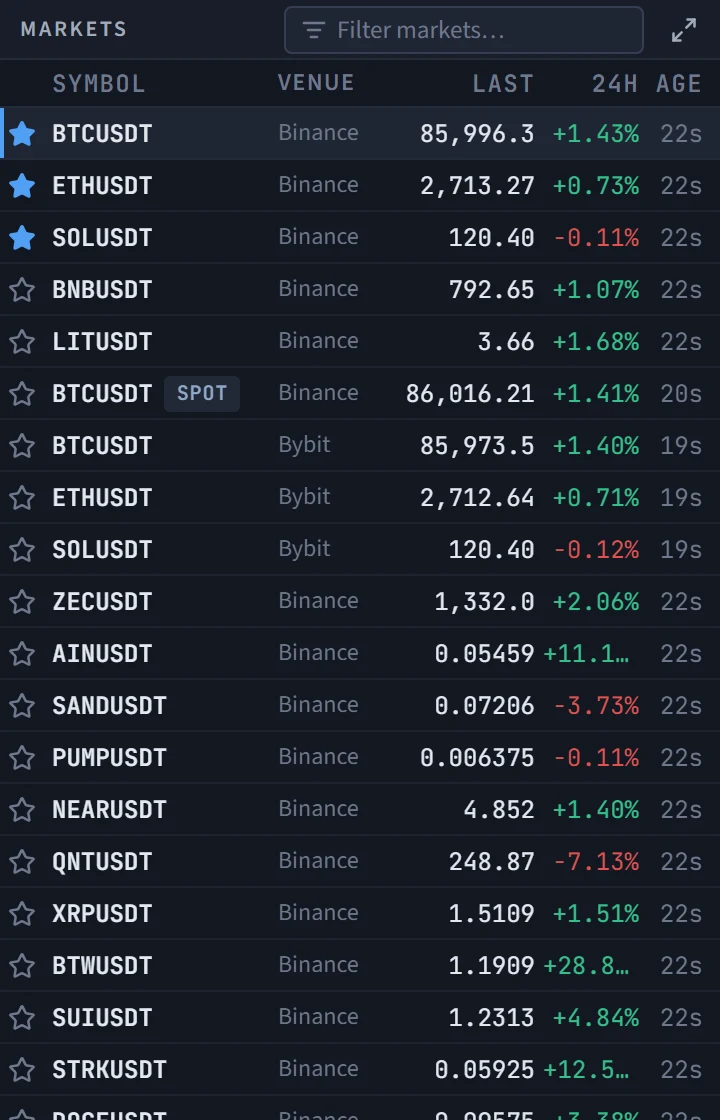The image size is (720, 1120).
Task: Star the Bybit SOLUSDT -0.12% row
Action: tap(22, 549)
